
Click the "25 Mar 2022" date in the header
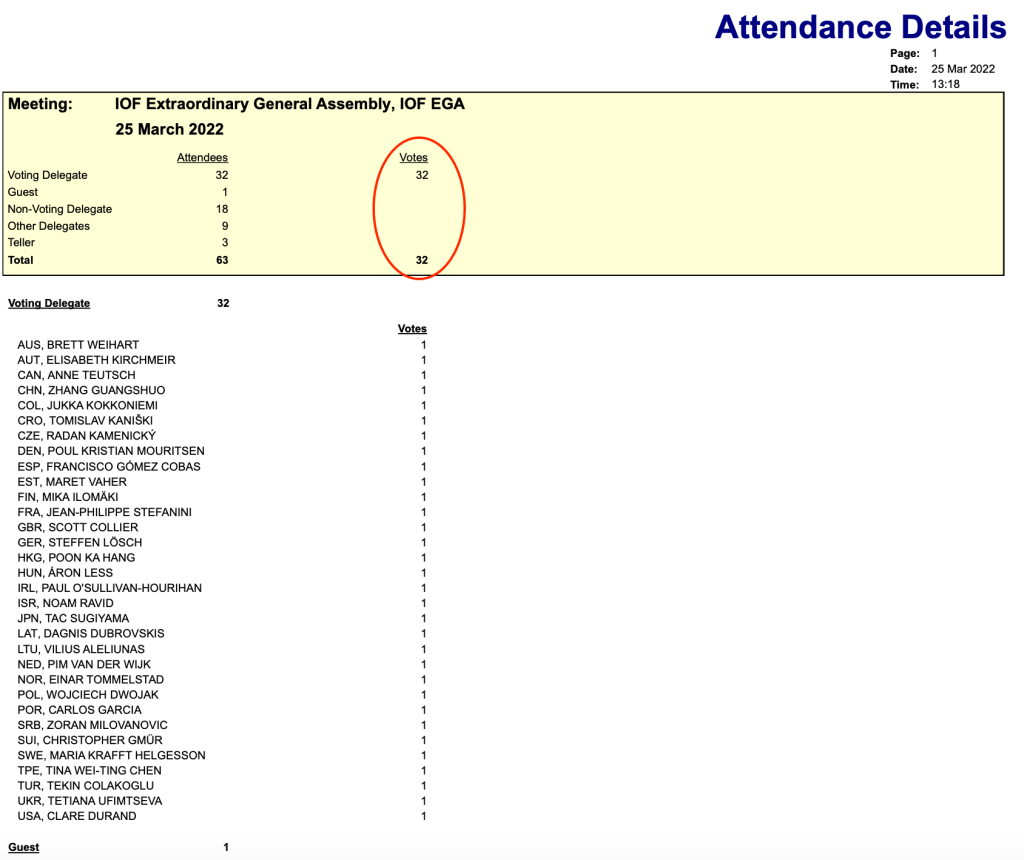[962, 69]
